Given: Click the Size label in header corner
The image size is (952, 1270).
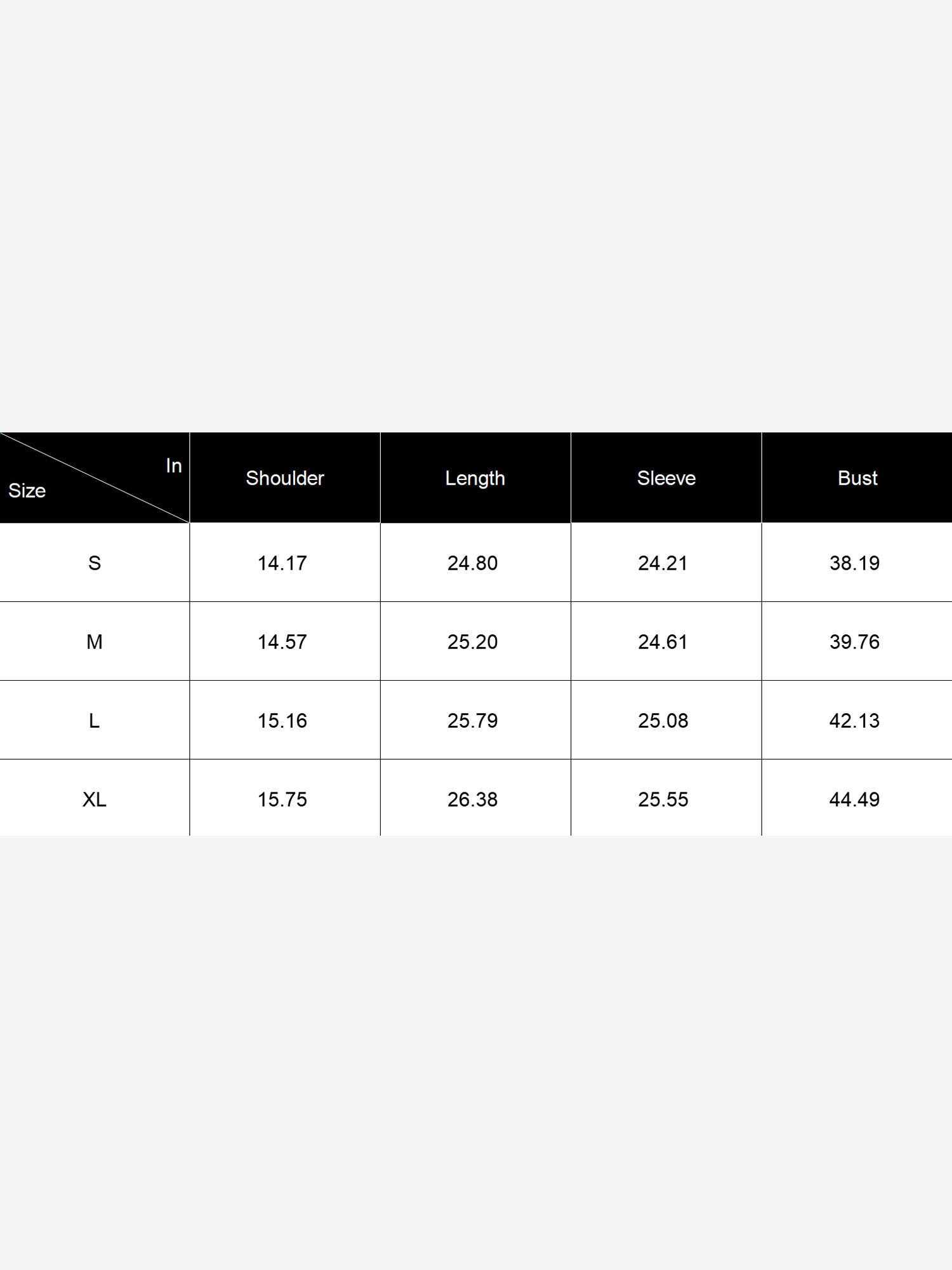Looking at the screenshot, I should click(27, 491).
